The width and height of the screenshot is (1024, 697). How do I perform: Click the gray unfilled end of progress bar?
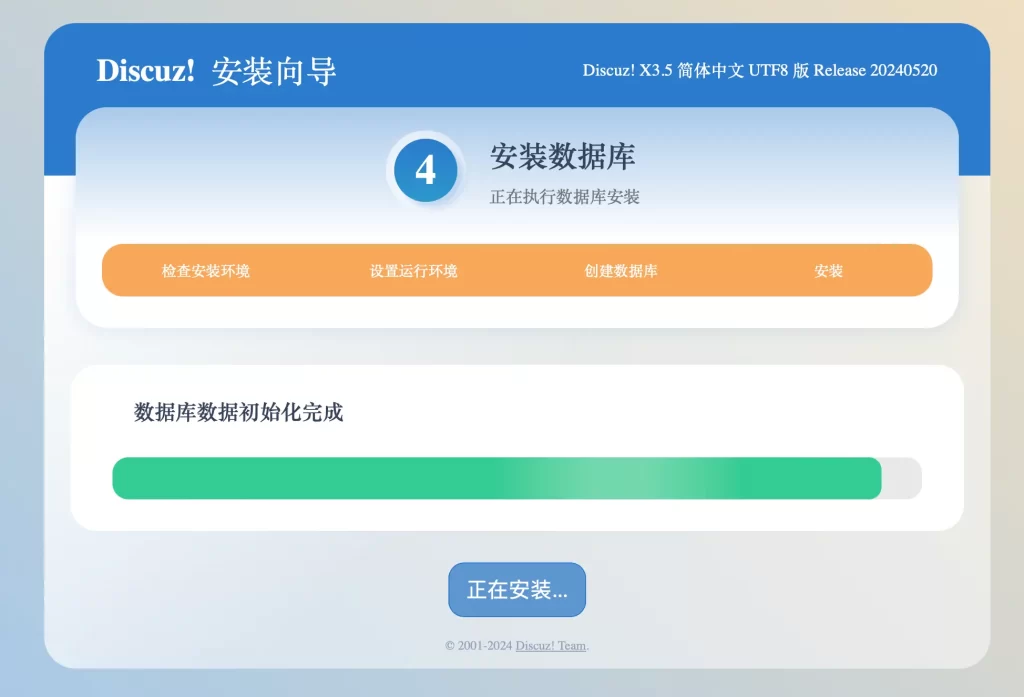(x=902, y=478)
